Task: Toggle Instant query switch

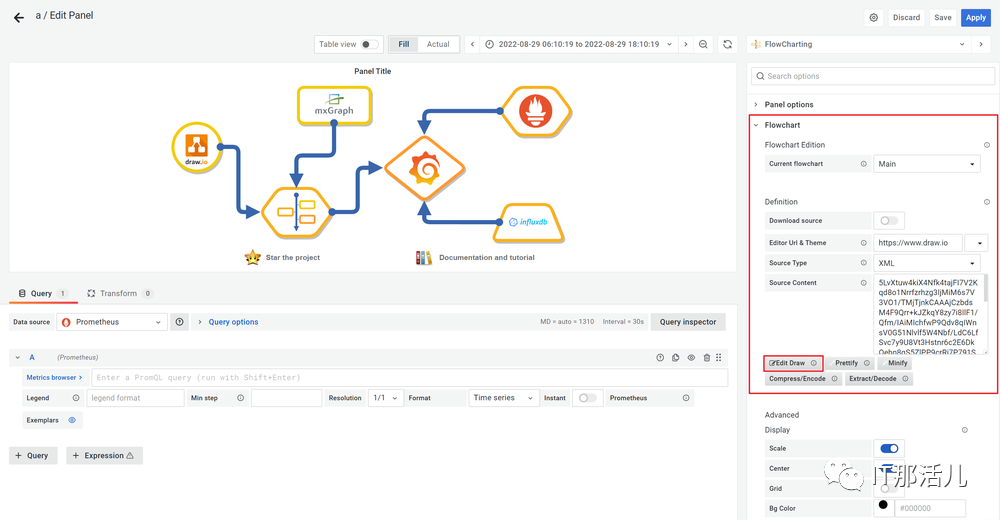Action: click(587, 398)
